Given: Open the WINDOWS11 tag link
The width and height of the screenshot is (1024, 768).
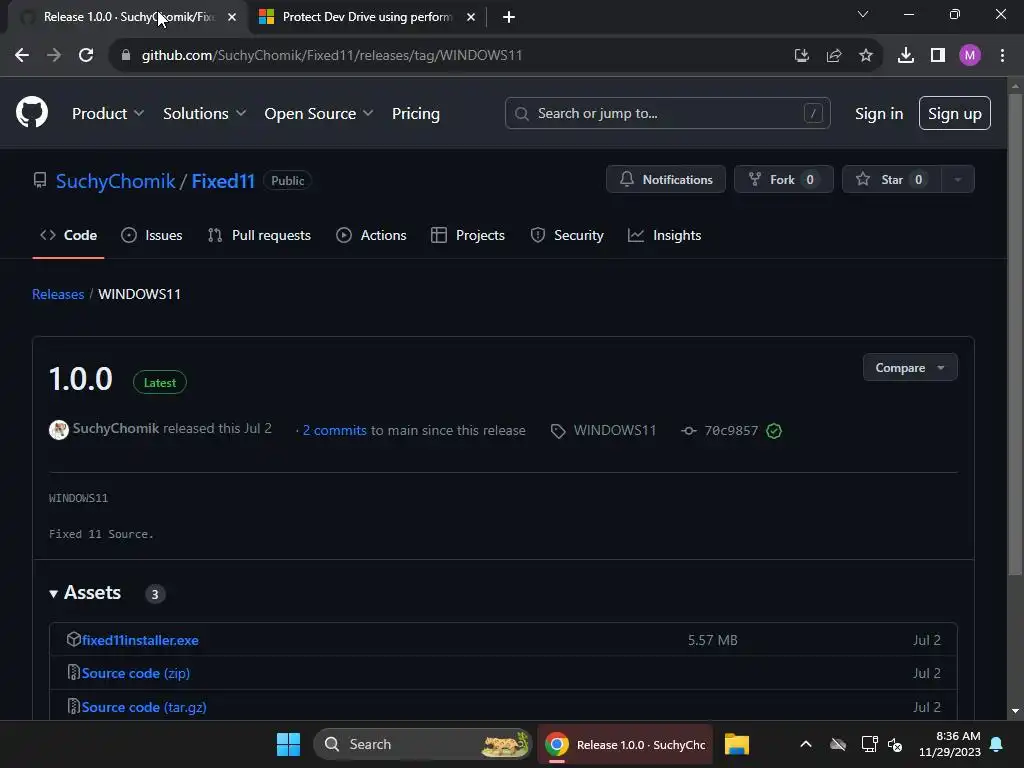Looking at the screenshot, I should coord(603,430).
